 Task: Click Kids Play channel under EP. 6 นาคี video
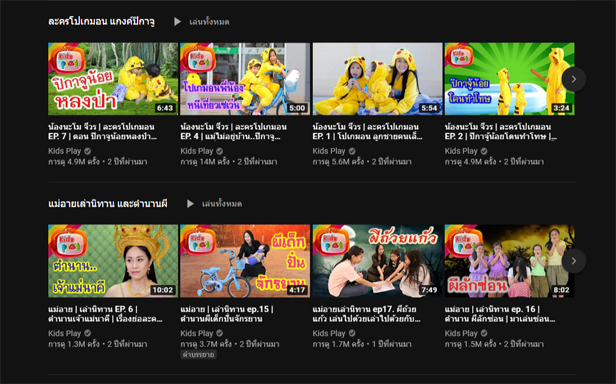(65, 333)
